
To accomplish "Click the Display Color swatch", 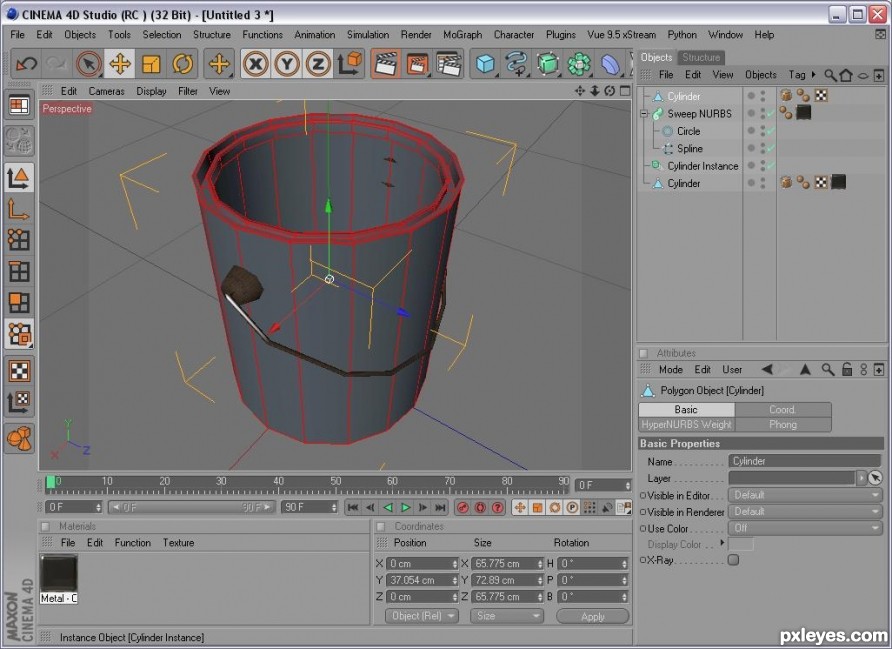I will (x=741, y=544).
